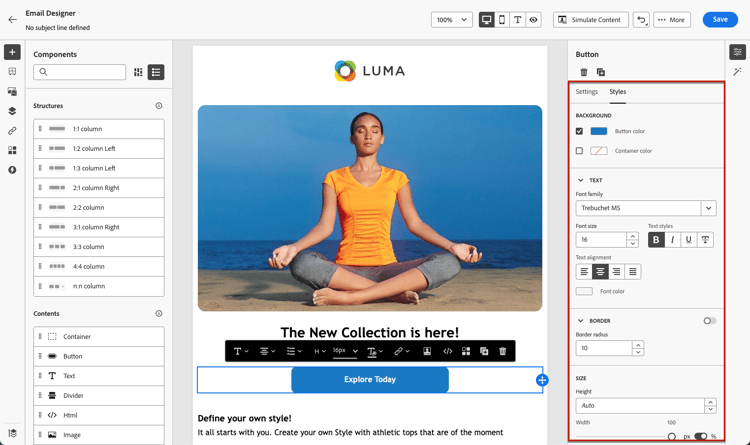Viewport: 750px width, 445px height.
Task: Open the More menu
Action: click(672, 20)
